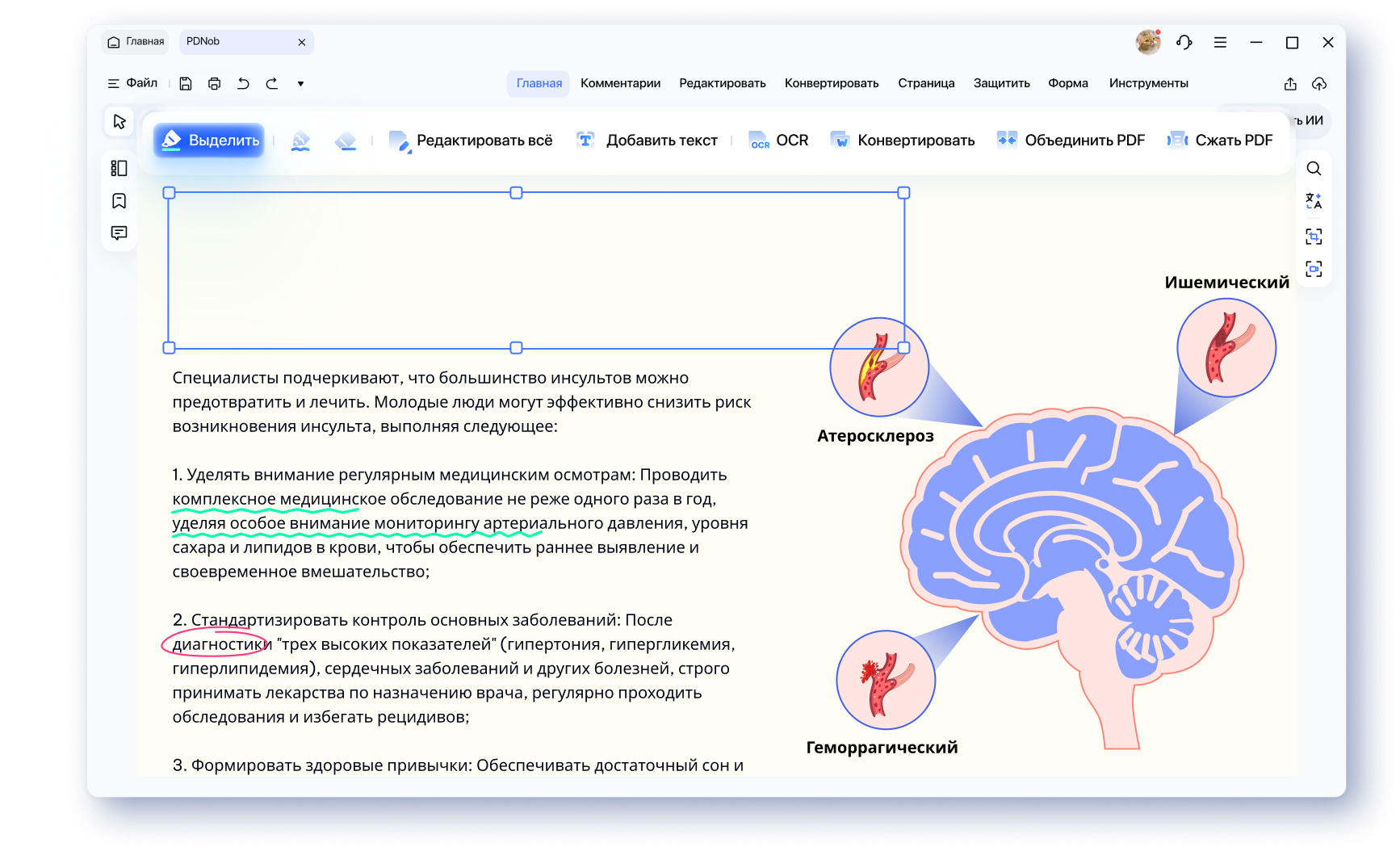This screenshot has width=1400, height=851.
Task: Run OCR on the document
Action: [x=778, y=140]
